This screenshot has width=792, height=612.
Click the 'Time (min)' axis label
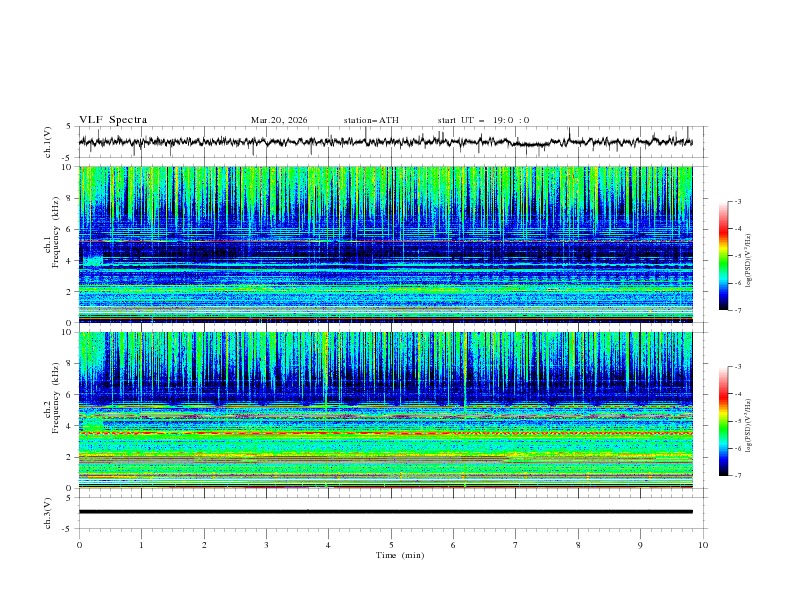pos(400,555)
